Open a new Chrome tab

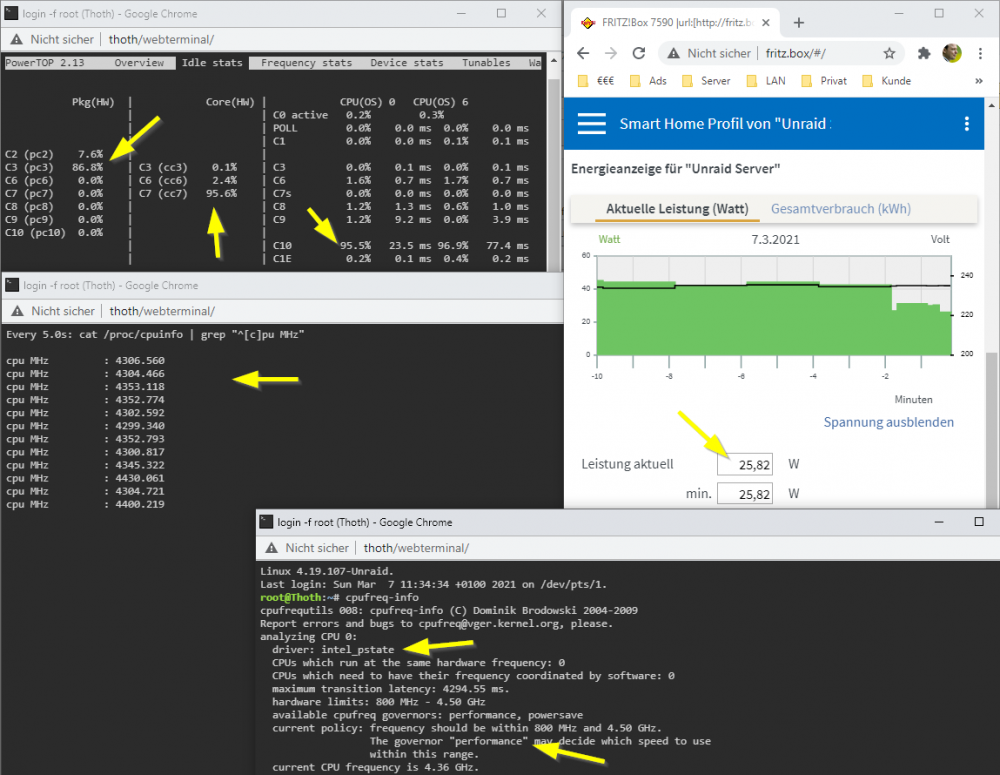pyautogui.click(x=798, y=23)
